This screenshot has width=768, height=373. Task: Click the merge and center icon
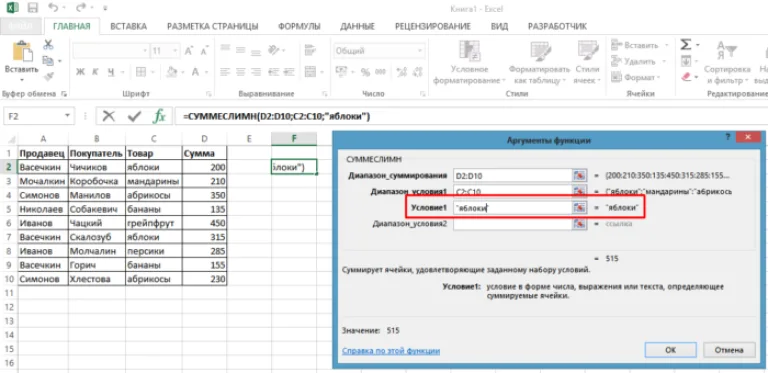[x=311, y=71]
